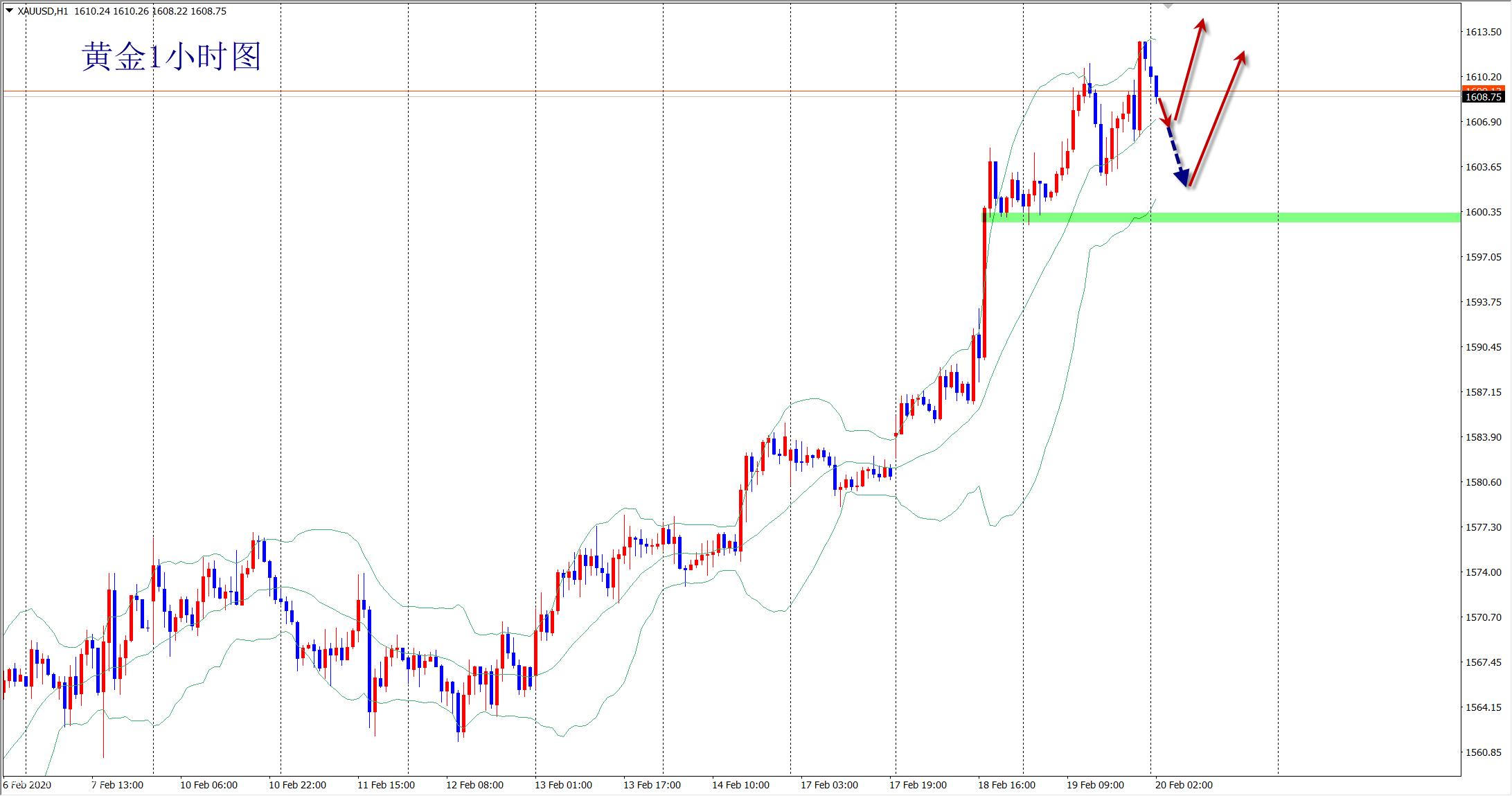This screenshot has height=796, width=1512.
Task: Click the 黄金1小时图 title text label
Action: pos(171,57)
